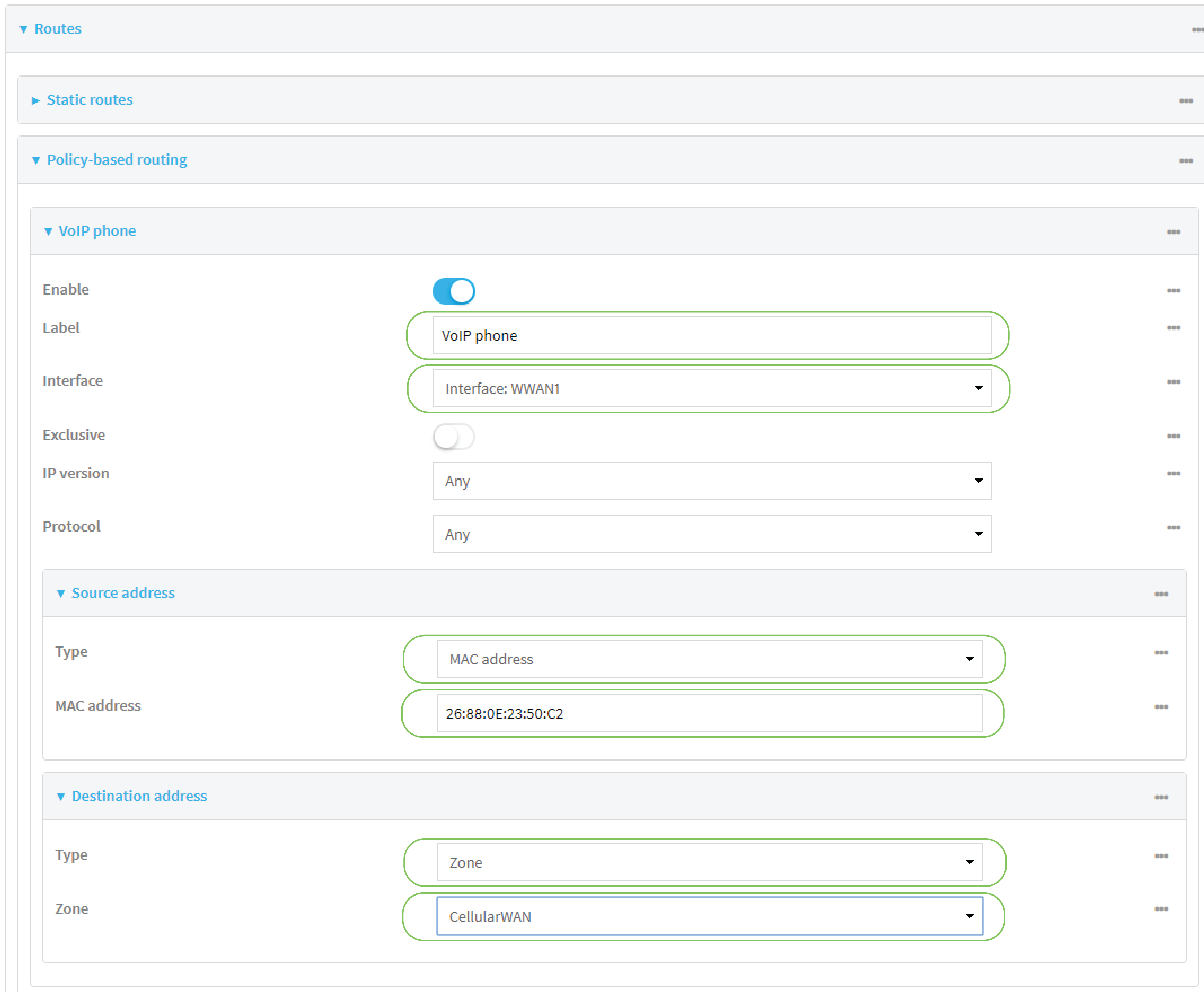The image size is (1204, 992).
Task: Open the options menu for Static routes
Action: tap(1186, 100)
